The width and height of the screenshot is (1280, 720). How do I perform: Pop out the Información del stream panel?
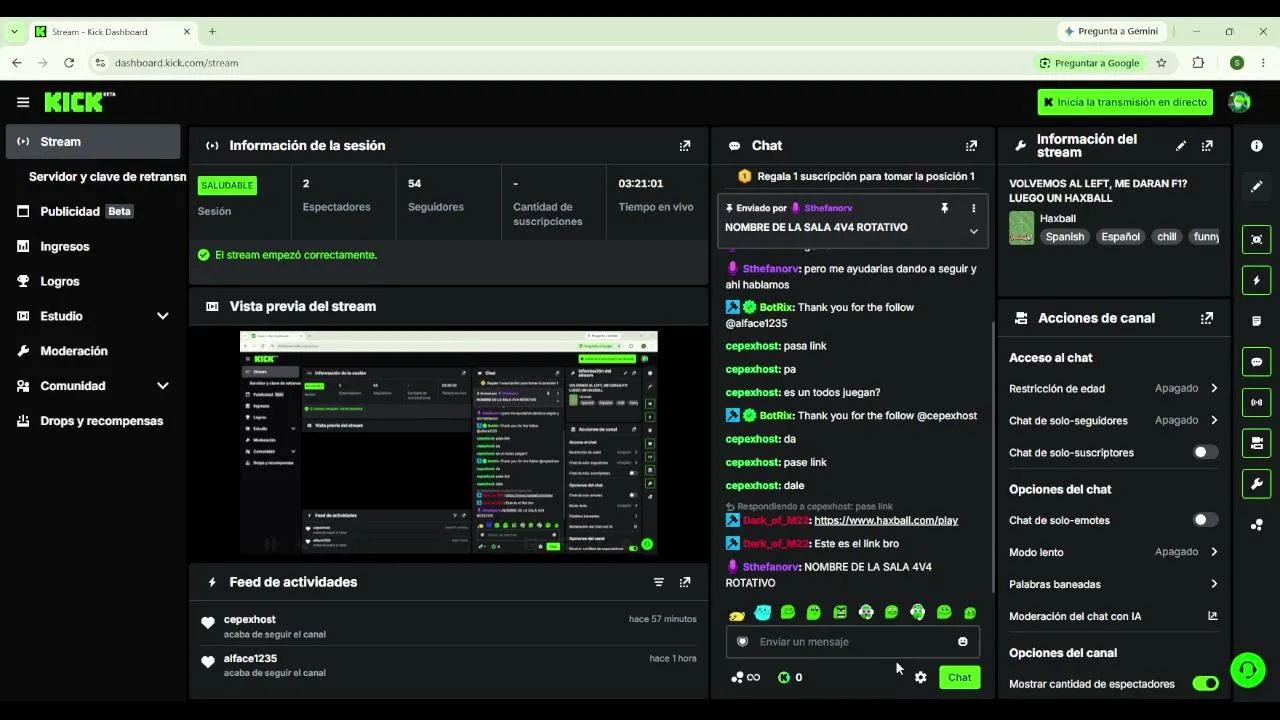click(1207, 146)
